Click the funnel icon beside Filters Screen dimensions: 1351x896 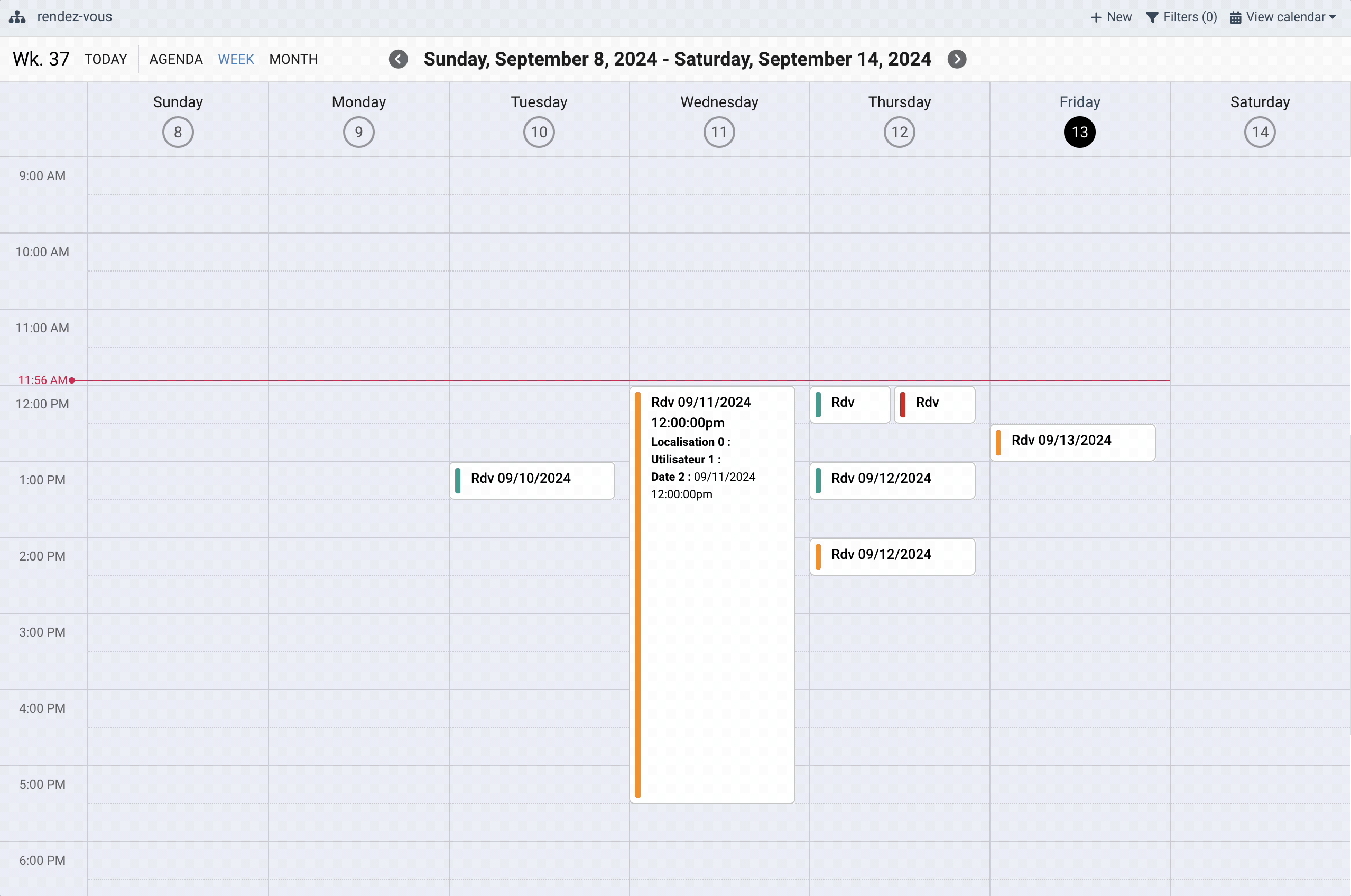[1153, 16]
